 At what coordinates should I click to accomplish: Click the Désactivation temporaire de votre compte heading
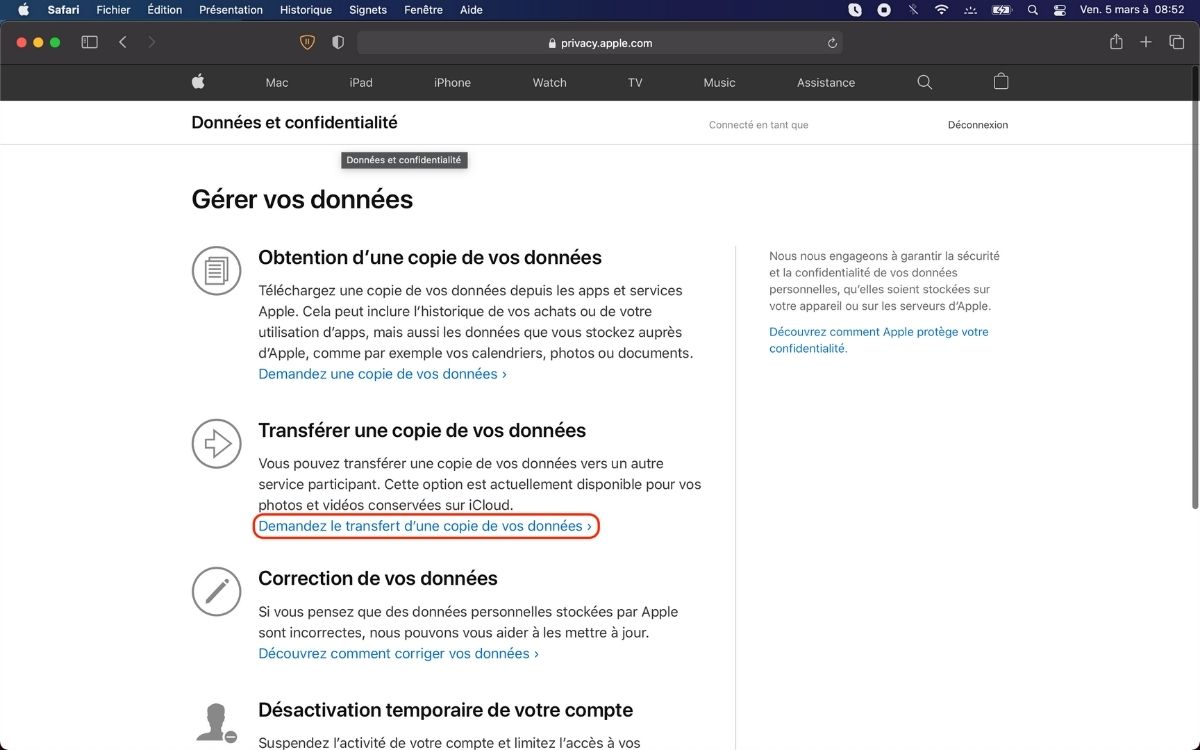446,711
